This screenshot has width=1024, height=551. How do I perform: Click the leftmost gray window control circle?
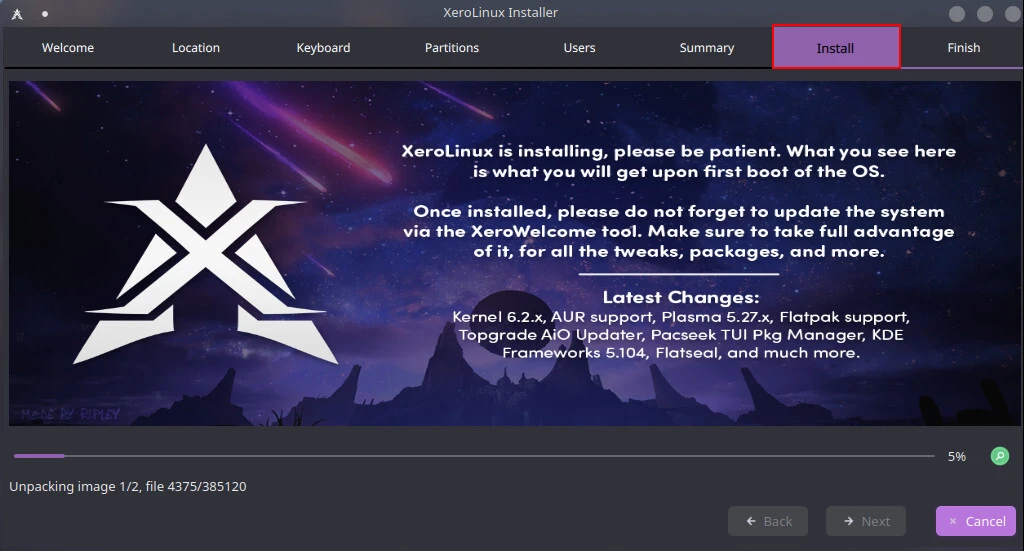957,14
